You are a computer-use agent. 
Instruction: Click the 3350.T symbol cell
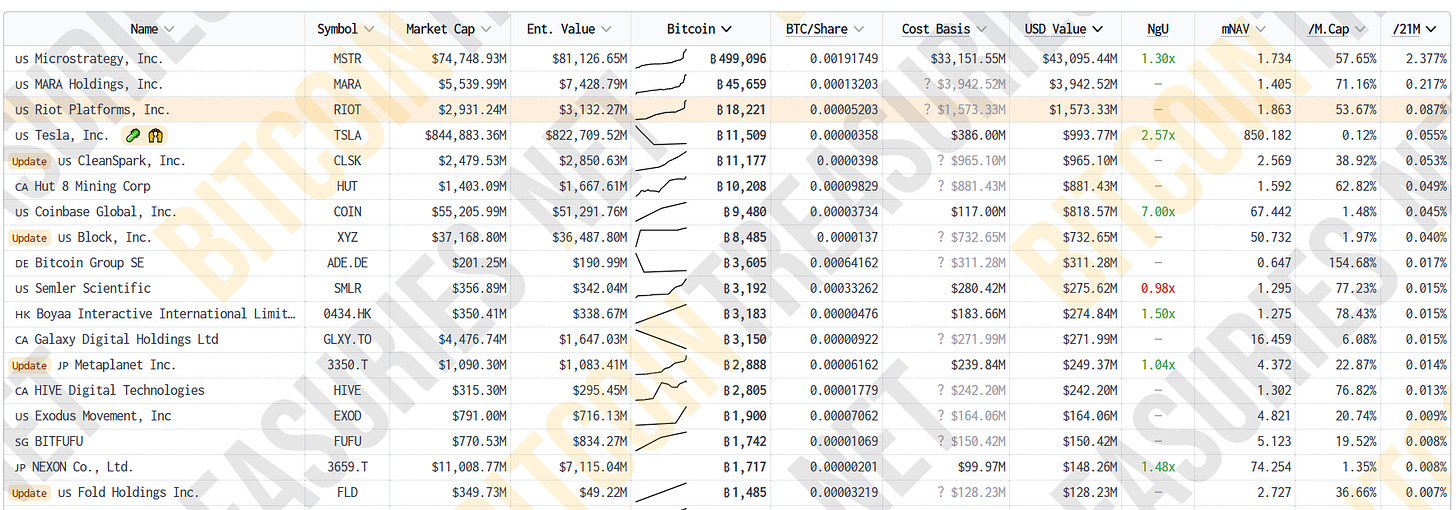point(348,365)
